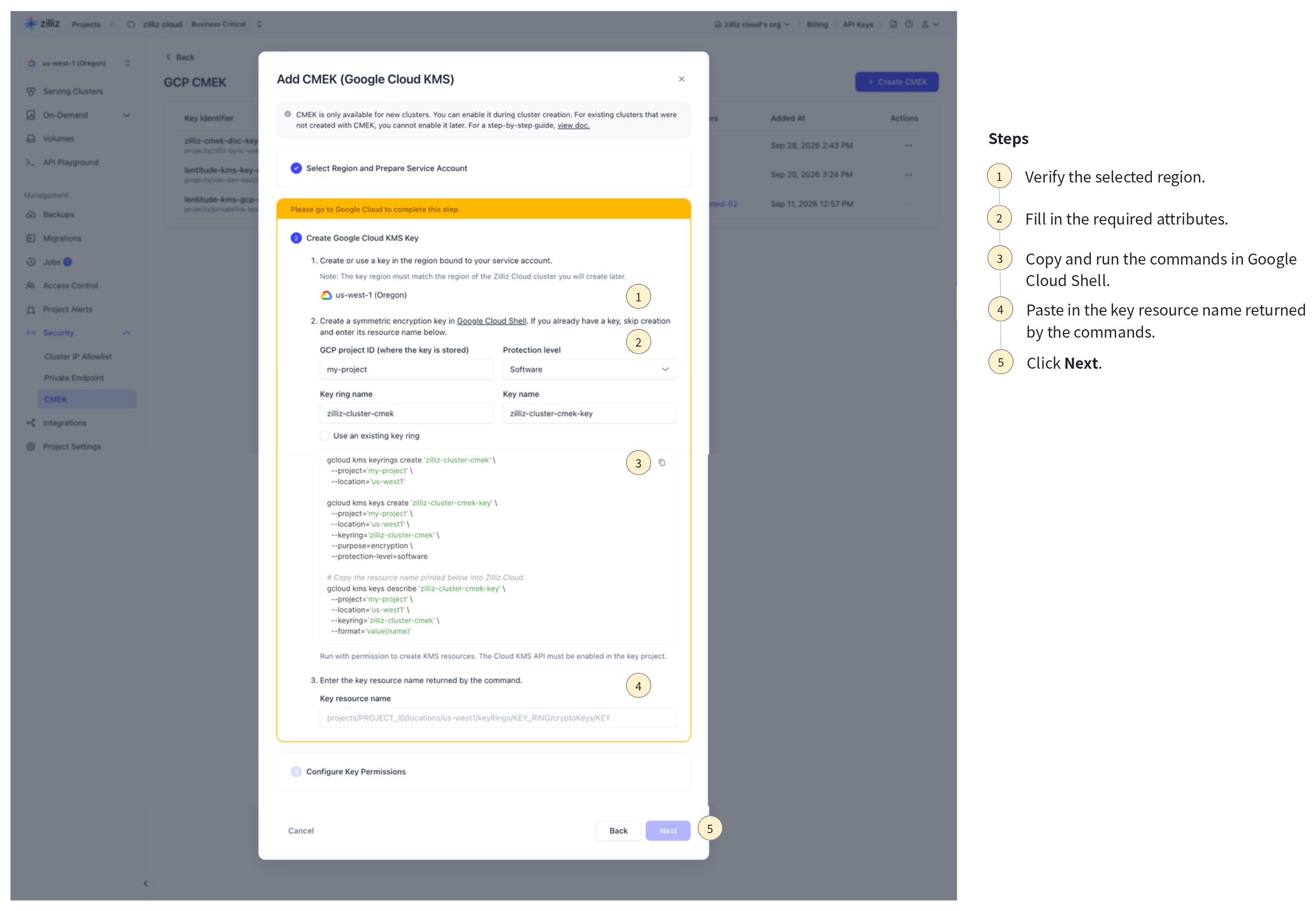Click the dialog's Back button

tap(618, 831)
